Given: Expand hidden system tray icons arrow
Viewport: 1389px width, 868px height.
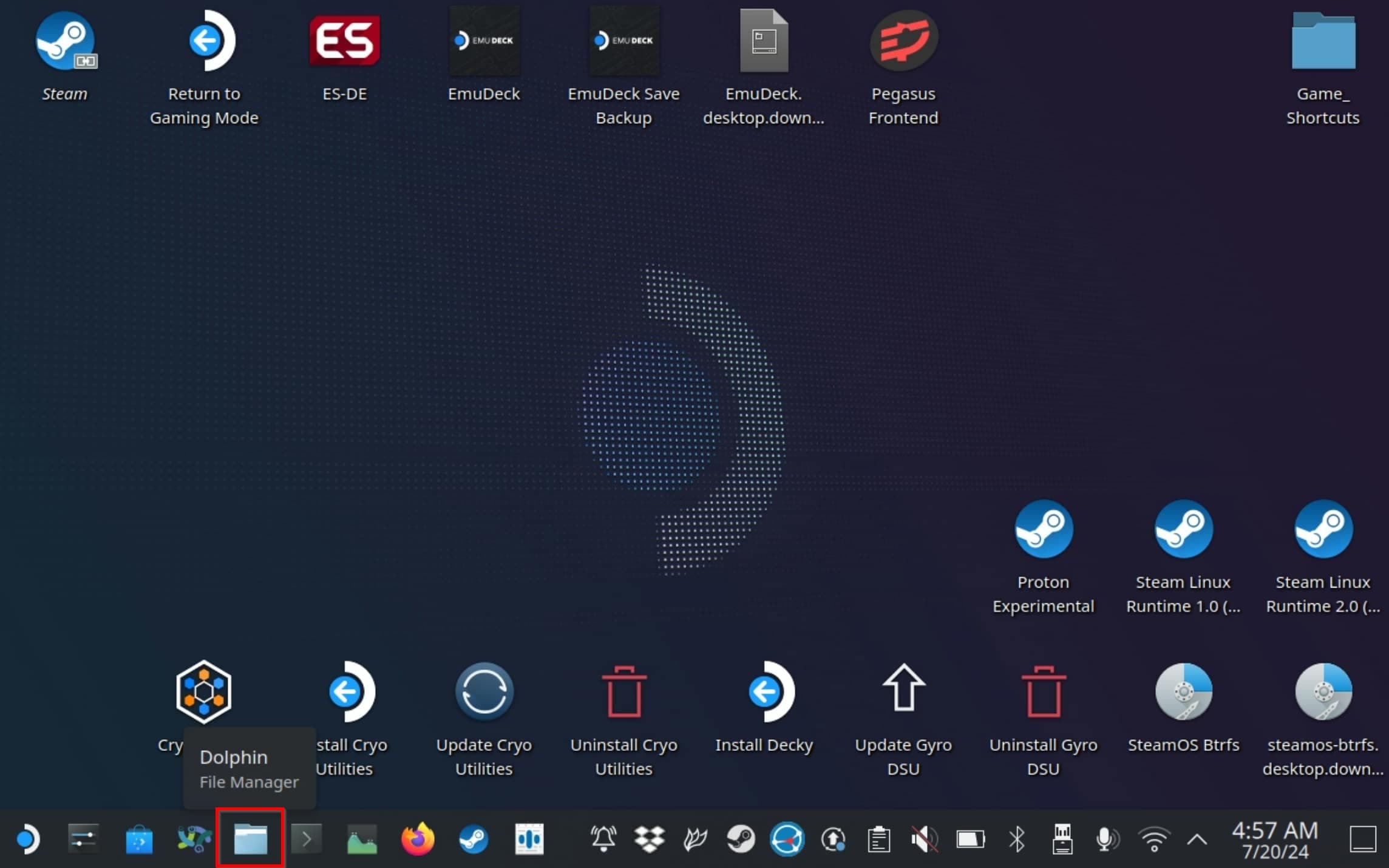Looking at the screenshot, I should click(x=1197, y=839).
